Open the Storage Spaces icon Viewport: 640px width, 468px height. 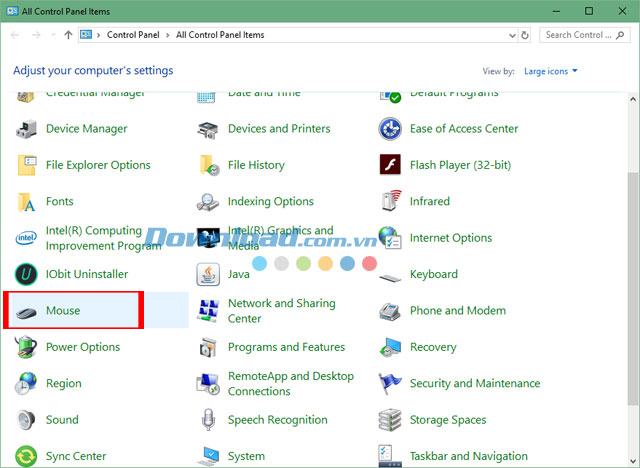[390, 420]
